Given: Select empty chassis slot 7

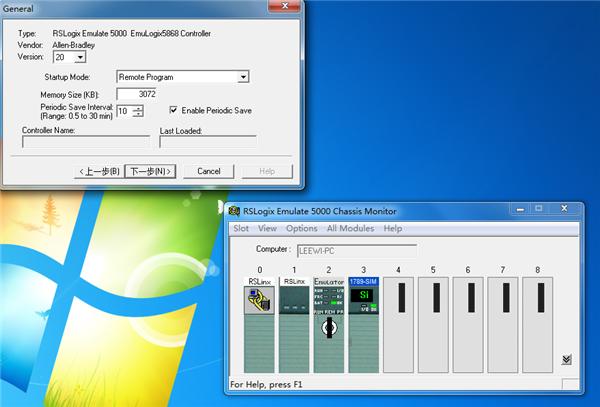Looking at the screenshot, I should (x=503, y=325).
